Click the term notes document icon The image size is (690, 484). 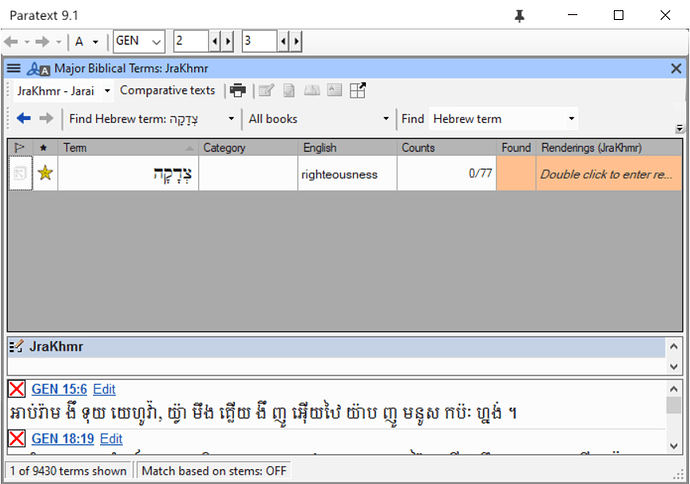[x=289, y=91]
